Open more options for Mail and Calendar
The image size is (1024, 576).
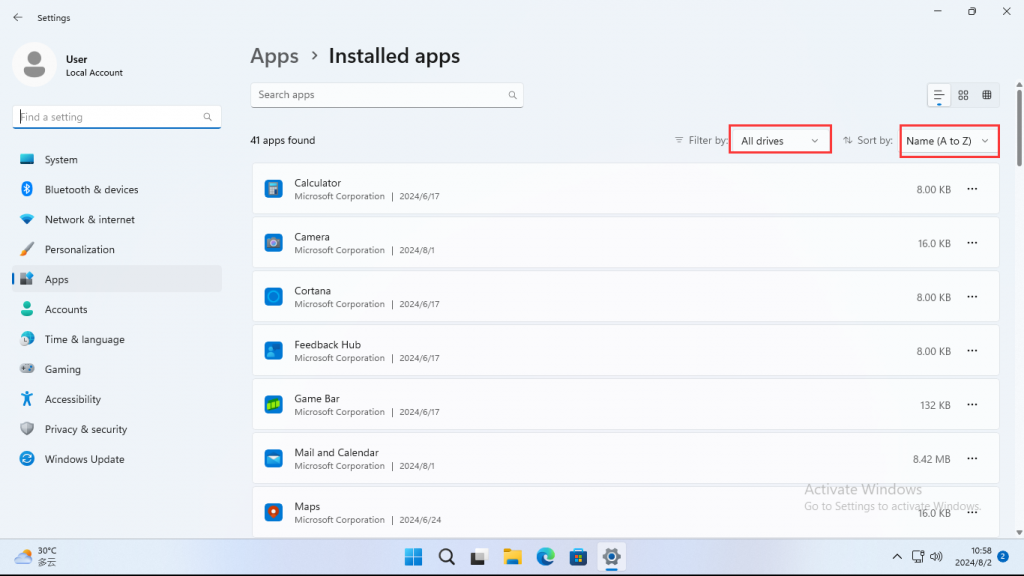(972, 458)
